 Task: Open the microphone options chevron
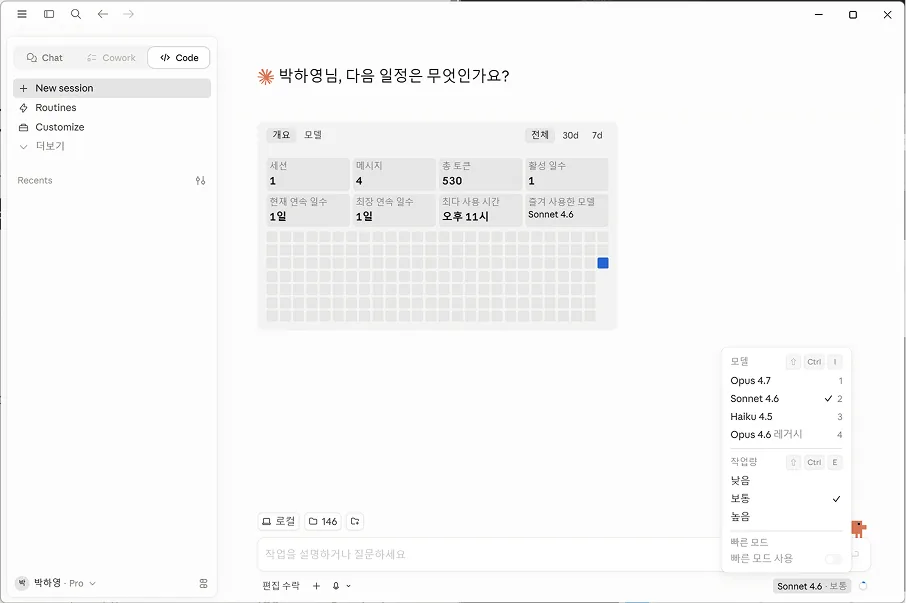[x=348, y=586]
